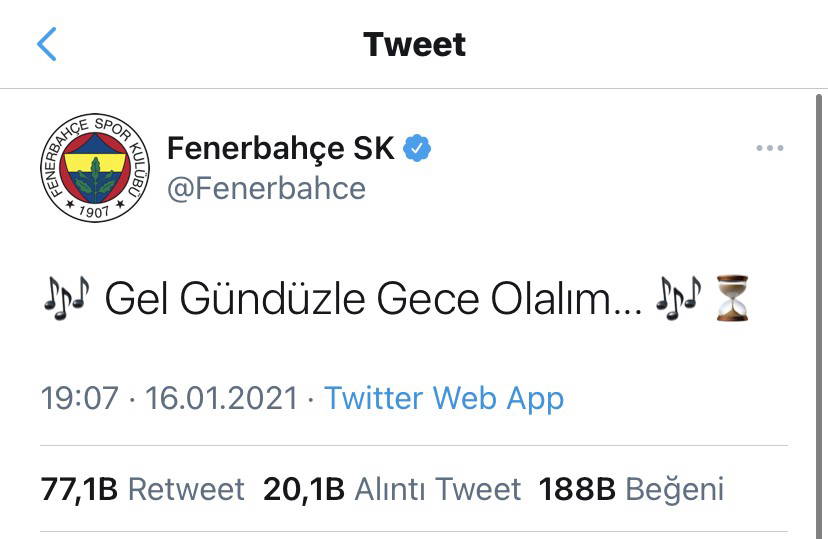The width and height of the screenshot is (828, 539).
Task: Select the tweet text "Gel Gündüzle Gece Olalım..."
Action: tap(372, 299)
